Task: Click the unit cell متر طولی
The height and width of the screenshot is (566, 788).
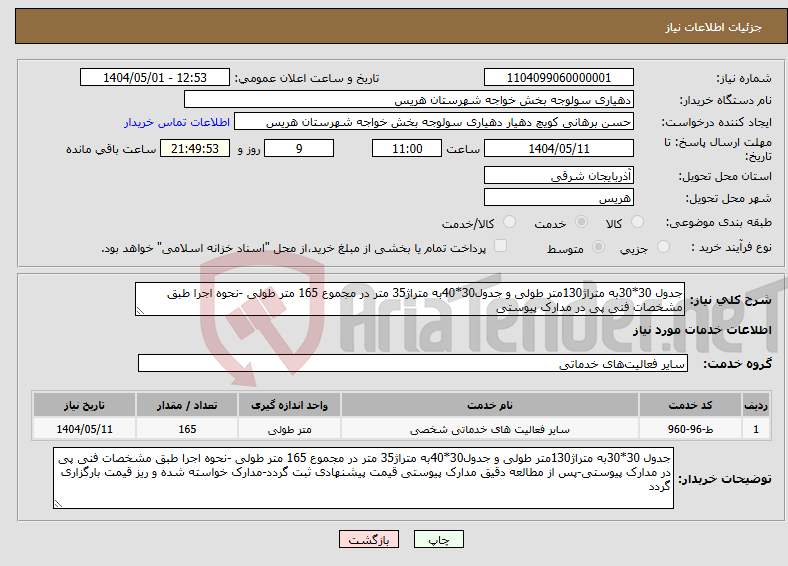Action: pyautogui.click(x=289, y=429)
